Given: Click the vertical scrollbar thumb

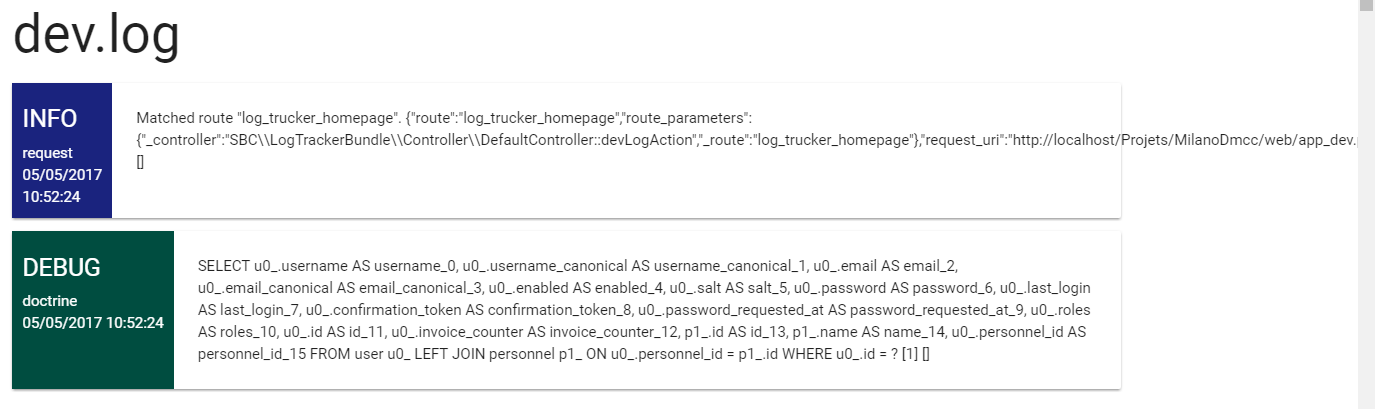Looking at the screenshot, I should click(1366, 5).
